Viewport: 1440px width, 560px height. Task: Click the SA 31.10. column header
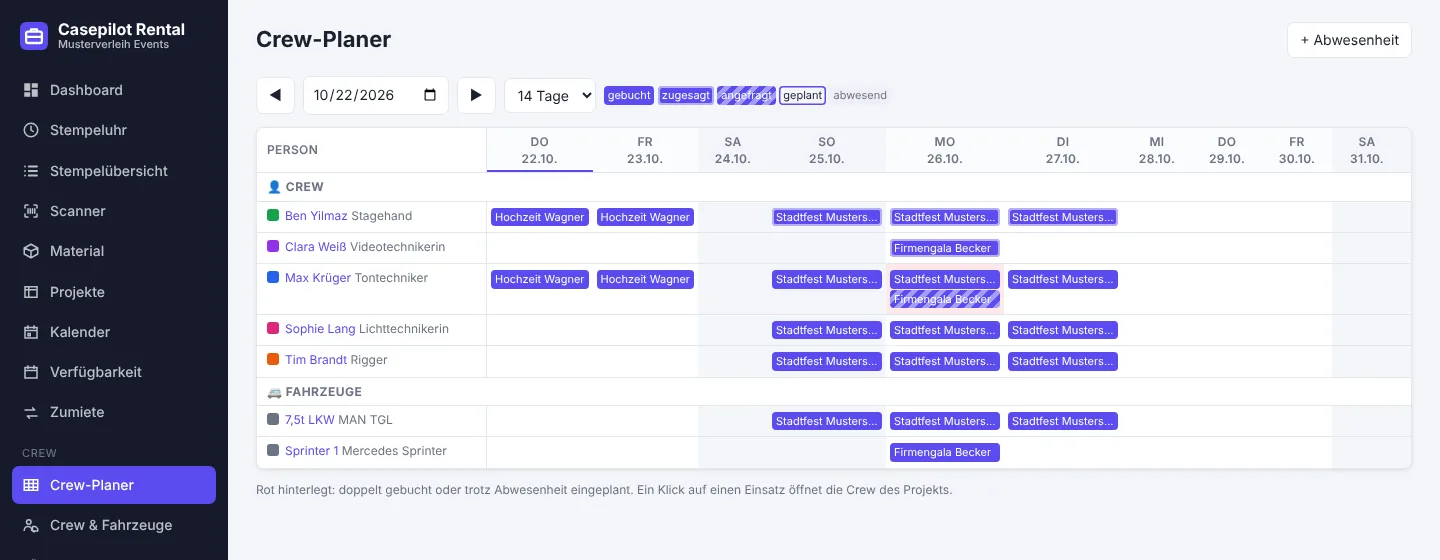click(1367, 150)
